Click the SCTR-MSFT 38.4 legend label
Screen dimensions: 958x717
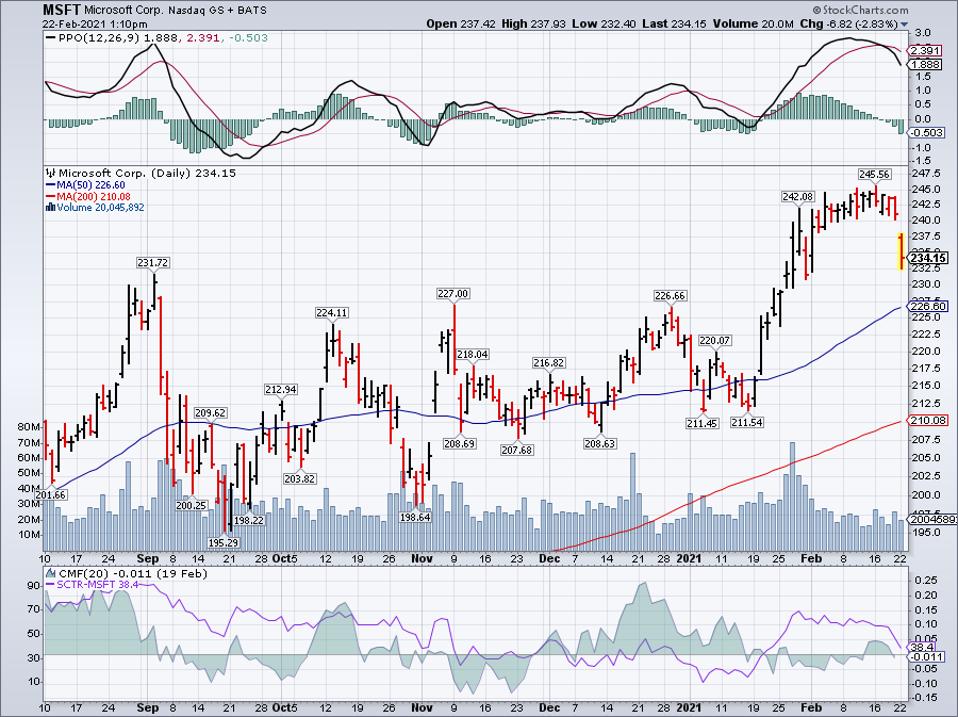point(93,584)
